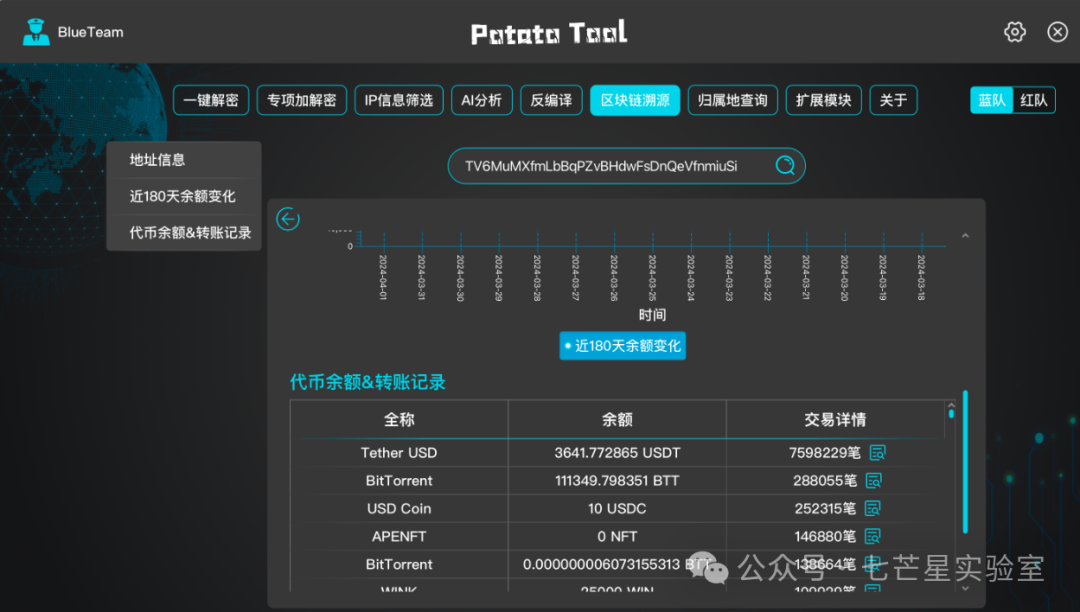View USD Coin transaction details icon
Screen dimensions: 1080x612
click(x=873, y=509)
